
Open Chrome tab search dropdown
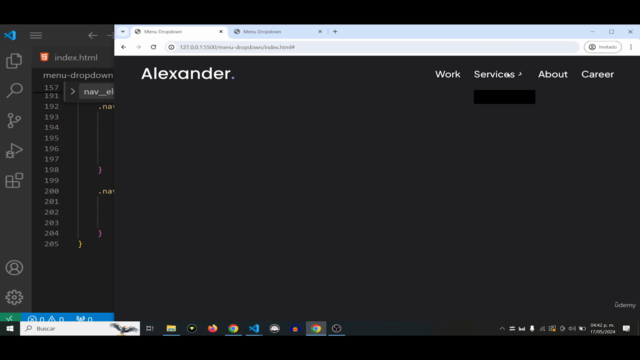(x=122, y=31)
